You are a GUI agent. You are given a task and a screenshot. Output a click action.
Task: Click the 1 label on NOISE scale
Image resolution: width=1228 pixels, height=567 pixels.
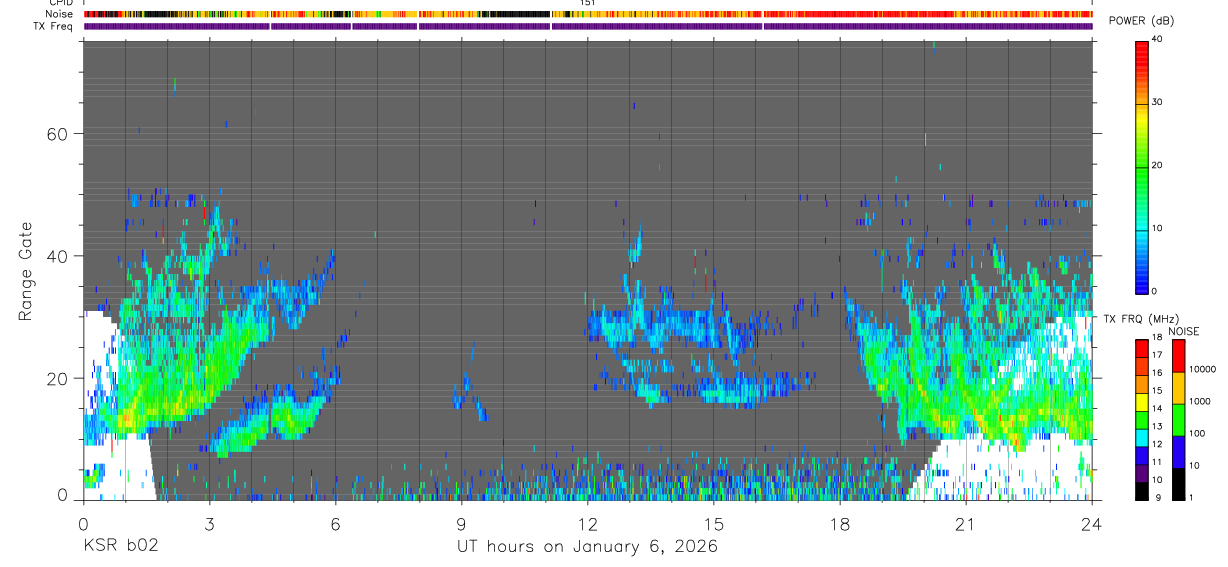point(1193,497)
